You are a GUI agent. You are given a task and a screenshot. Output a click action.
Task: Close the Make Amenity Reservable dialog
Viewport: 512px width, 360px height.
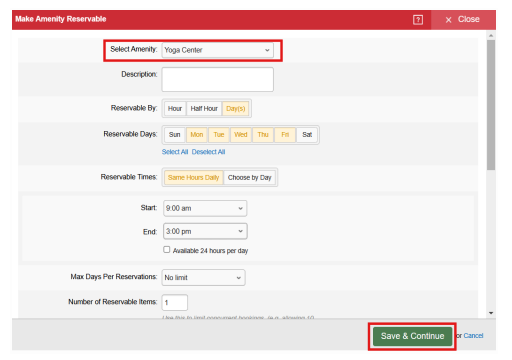463,20
